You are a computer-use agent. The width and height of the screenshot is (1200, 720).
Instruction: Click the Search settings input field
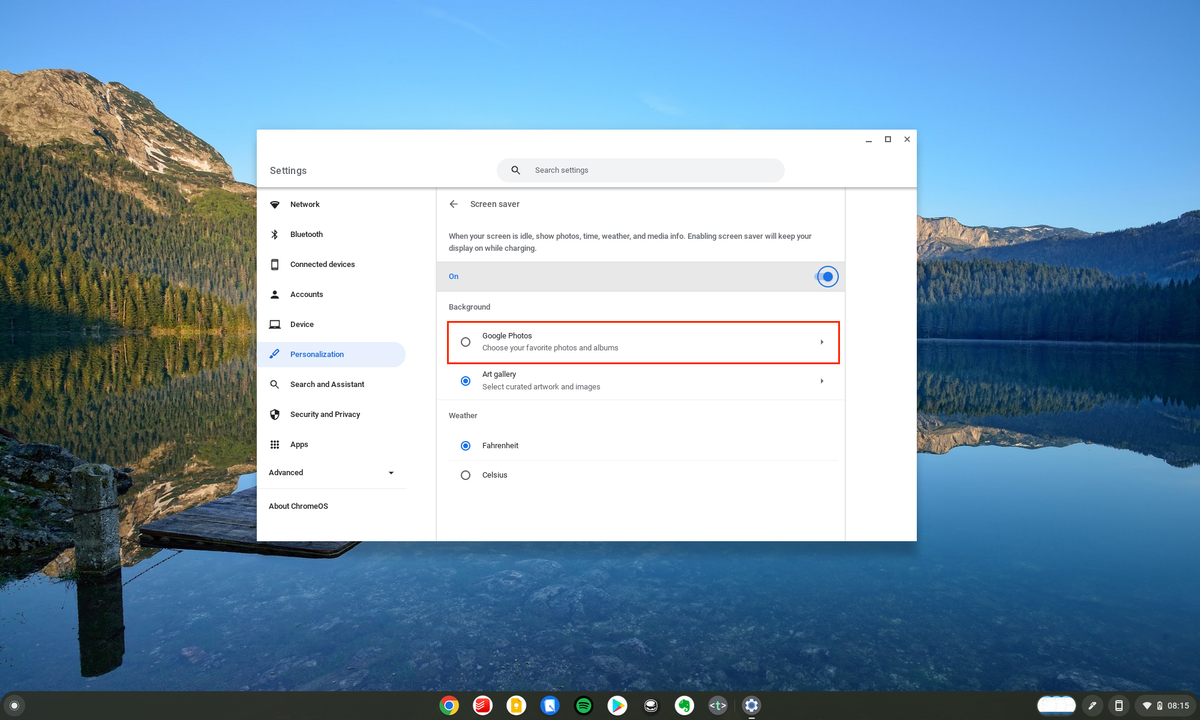tap(640, 170)
